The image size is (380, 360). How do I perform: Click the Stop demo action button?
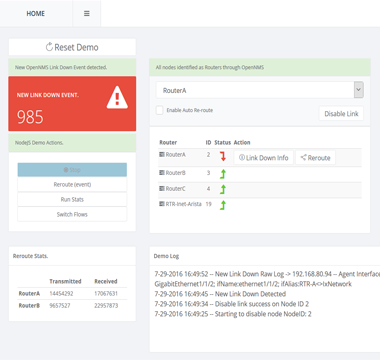(x=72, y=170)
